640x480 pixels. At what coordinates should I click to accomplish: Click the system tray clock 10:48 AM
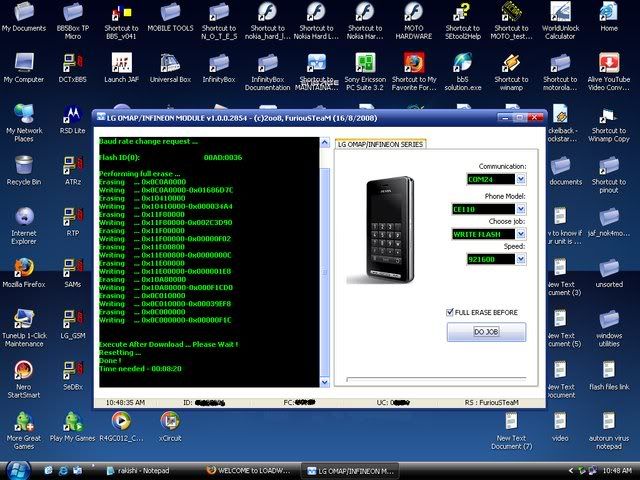617,471
